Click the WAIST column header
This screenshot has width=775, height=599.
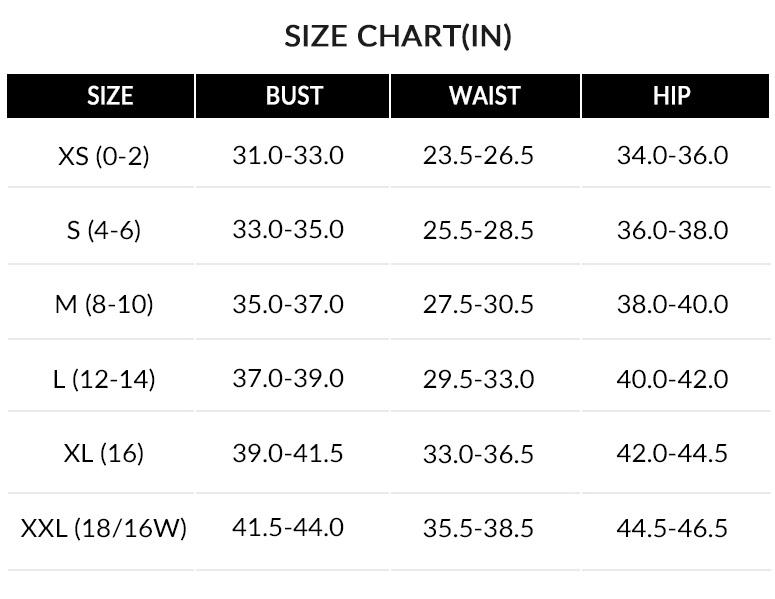click(485, 96)
